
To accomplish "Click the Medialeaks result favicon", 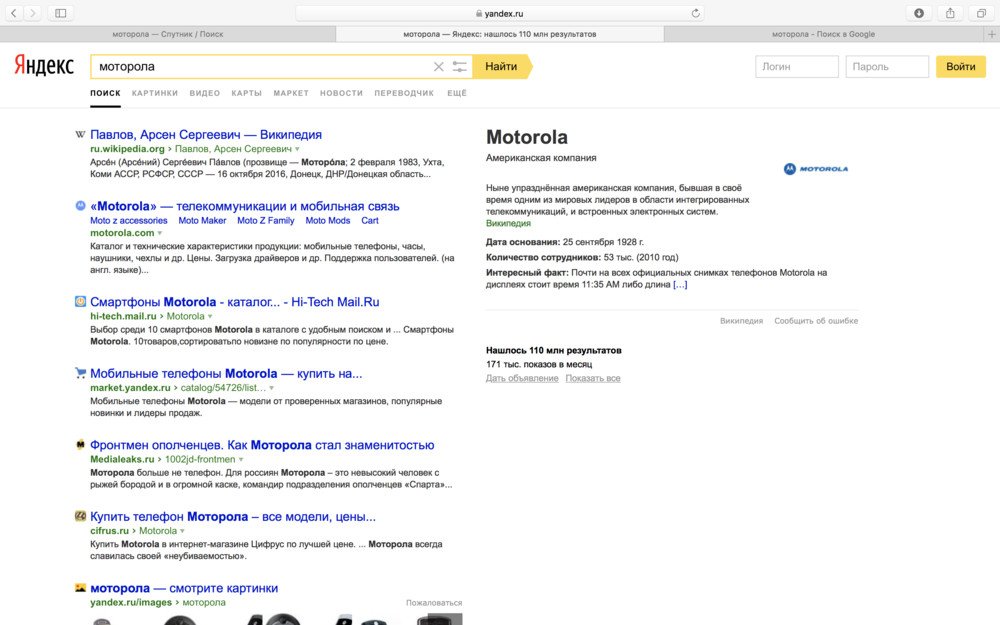I will [80, 445].
